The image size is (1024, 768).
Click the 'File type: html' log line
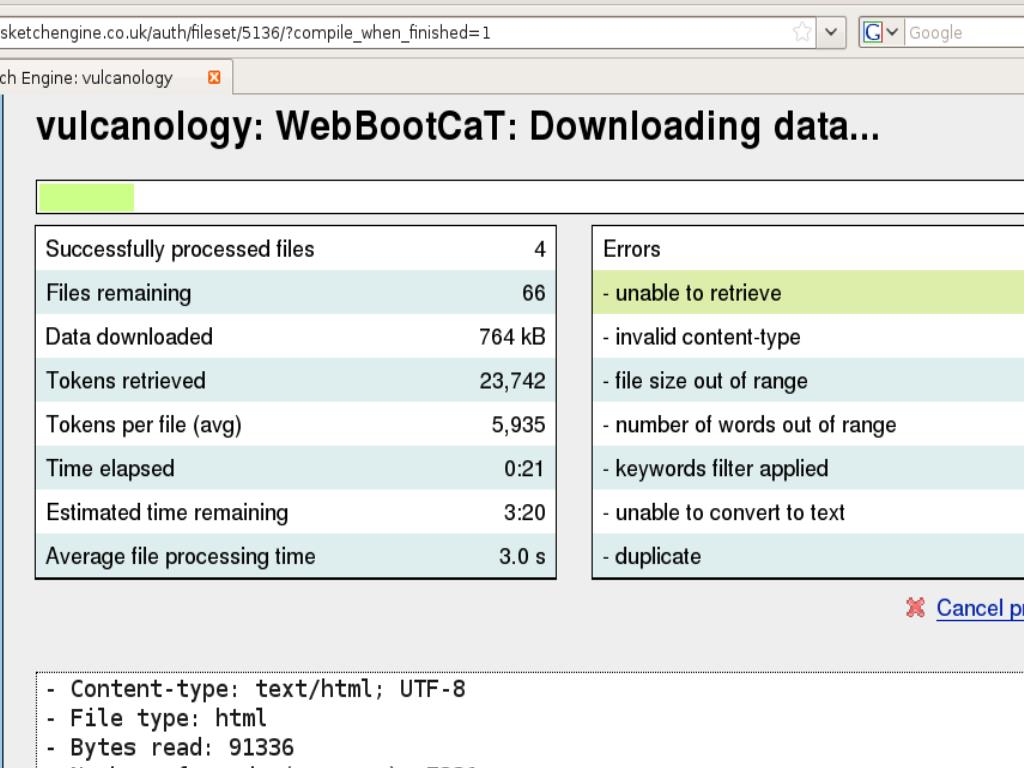coord(156,718)
